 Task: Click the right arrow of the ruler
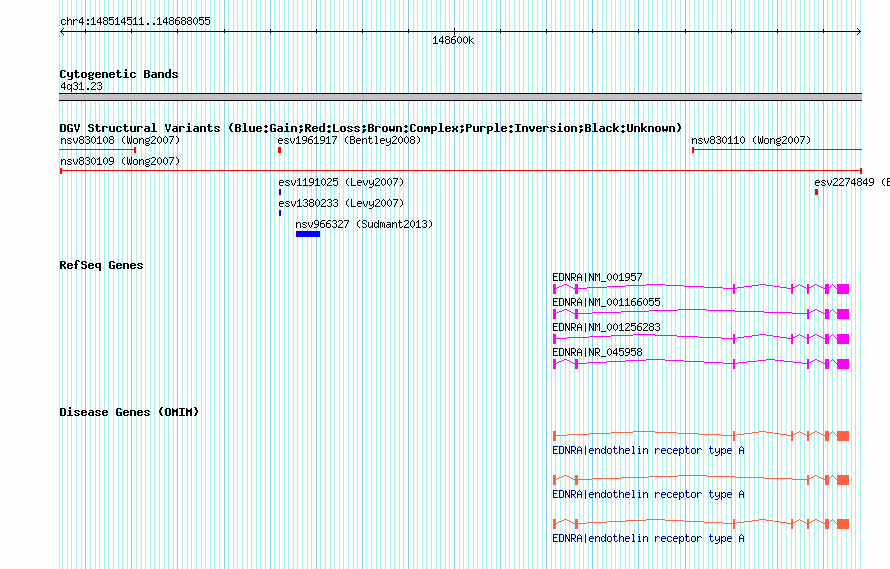(x=859, y=32)
